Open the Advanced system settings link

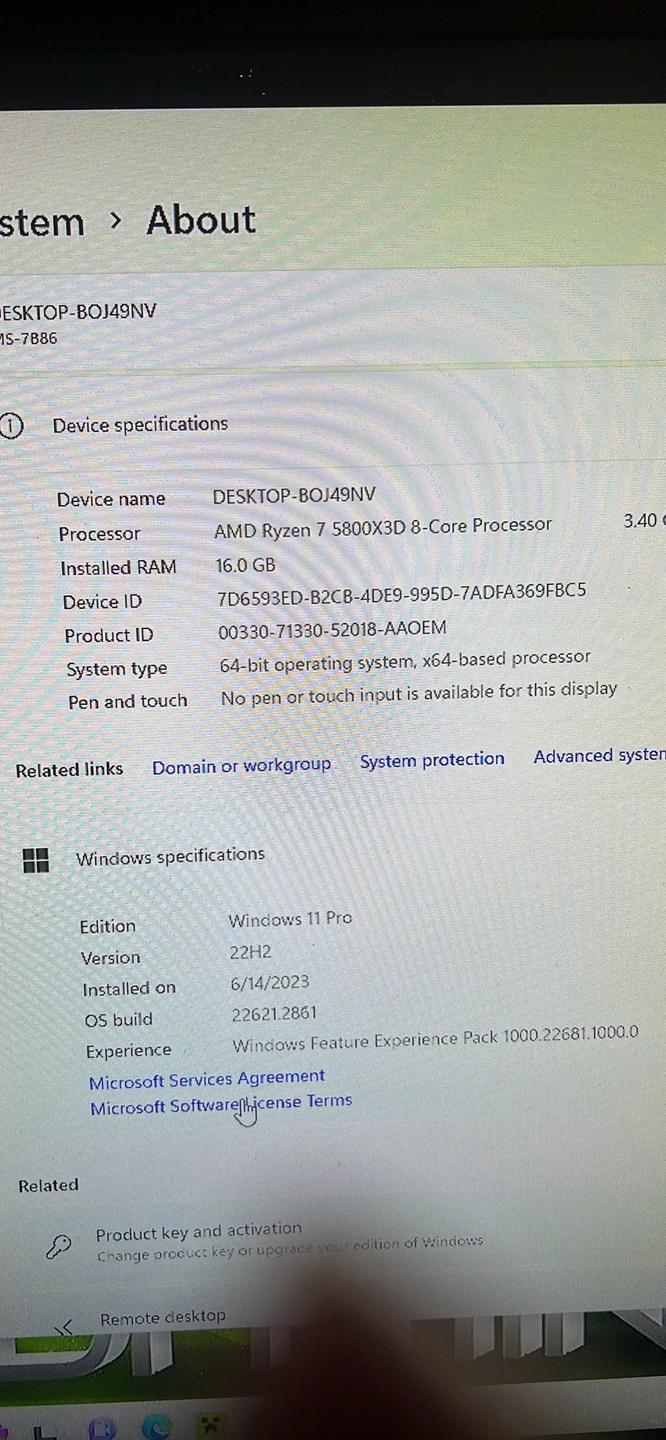[599, 756]
